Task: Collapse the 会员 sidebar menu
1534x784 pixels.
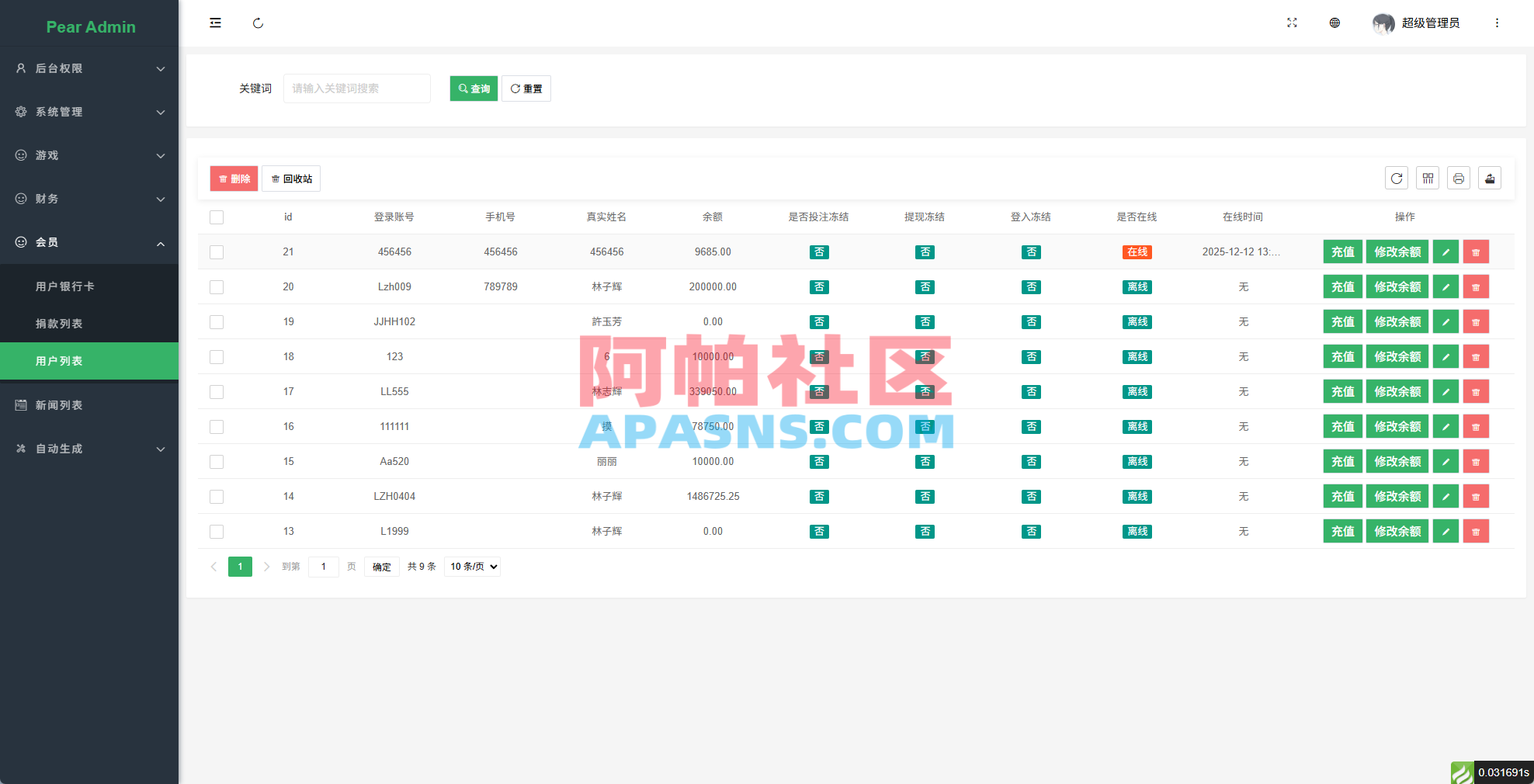Action: coord(89,242)
